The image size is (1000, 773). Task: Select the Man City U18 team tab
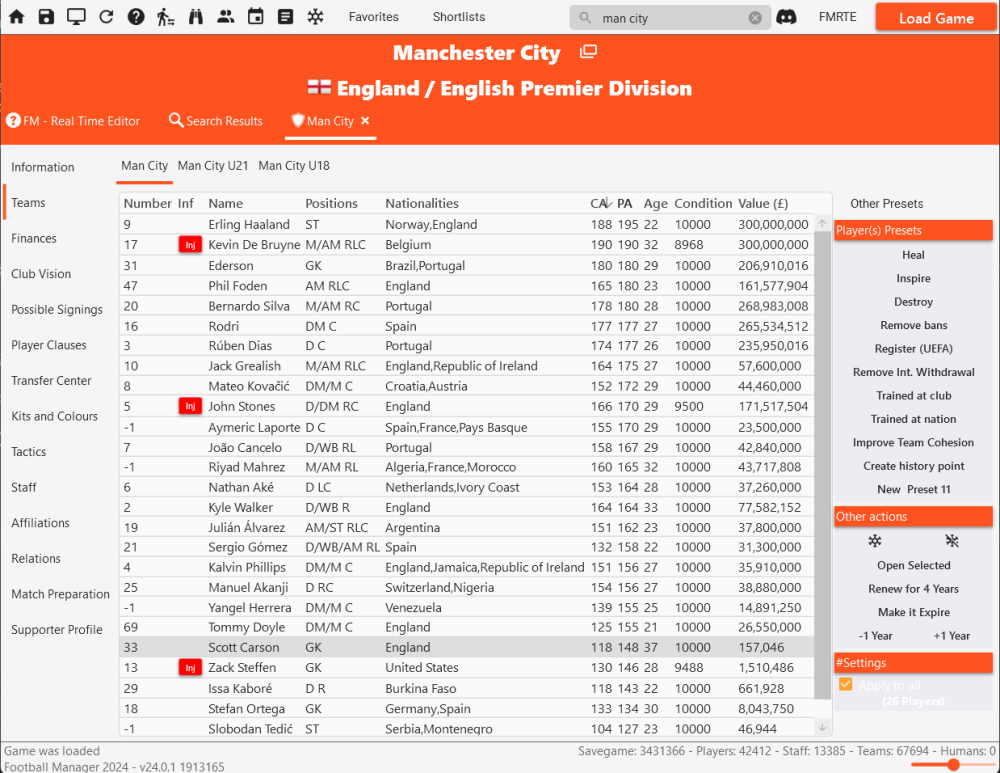point(294,166)
